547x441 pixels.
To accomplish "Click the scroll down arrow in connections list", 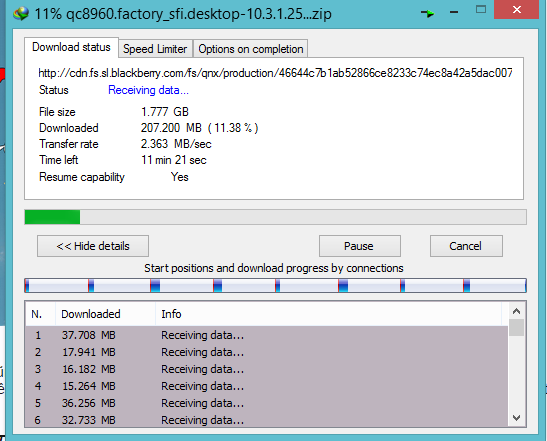I will point(517,418).
